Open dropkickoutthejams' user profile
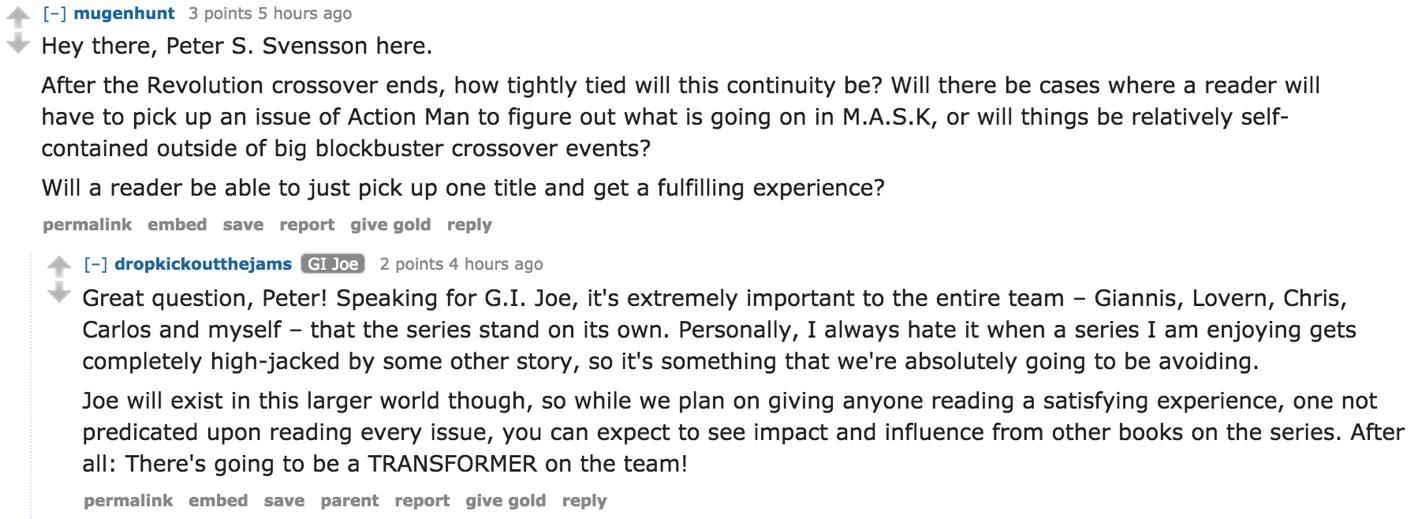The height and width of the screenshot is (519, 1426). click(x=203, y=264)
